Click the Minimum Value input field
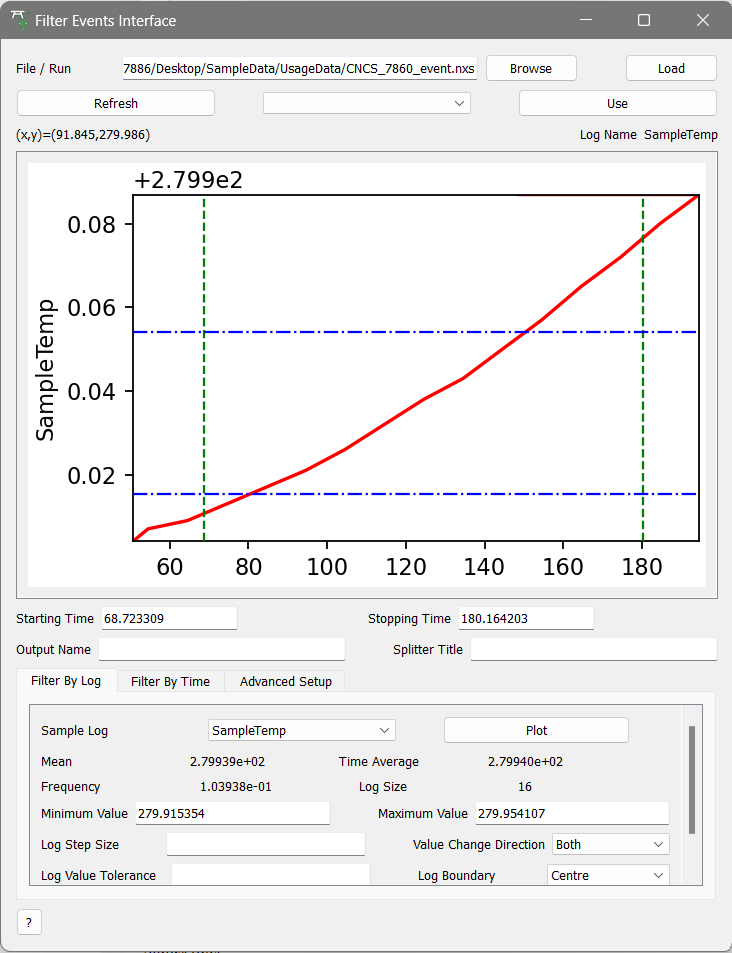The image size is (732, 953). tap(232, 814)
